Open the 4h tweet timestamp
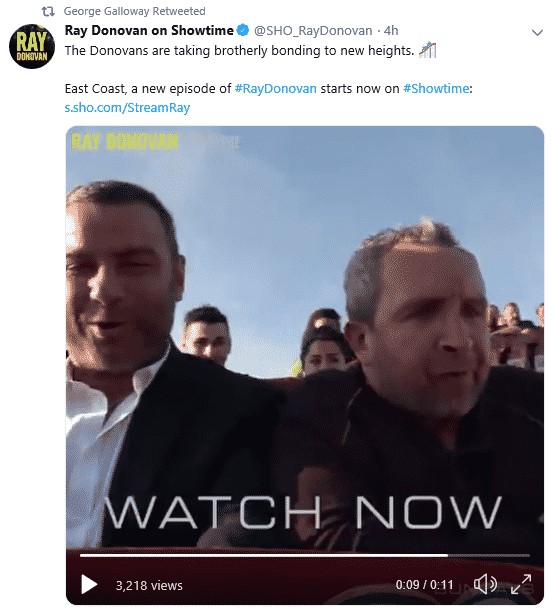This screenshot has height=614, width=555. 391,31
